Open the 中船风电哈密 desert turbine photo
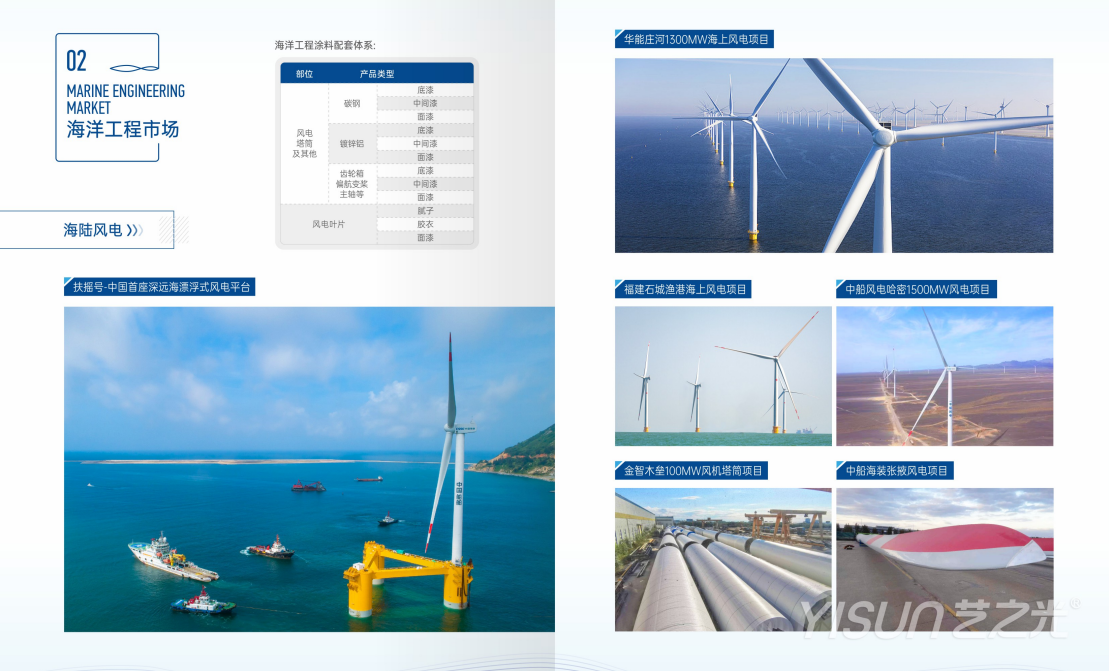Screen dimensions: 1109x671 point(944,376)
